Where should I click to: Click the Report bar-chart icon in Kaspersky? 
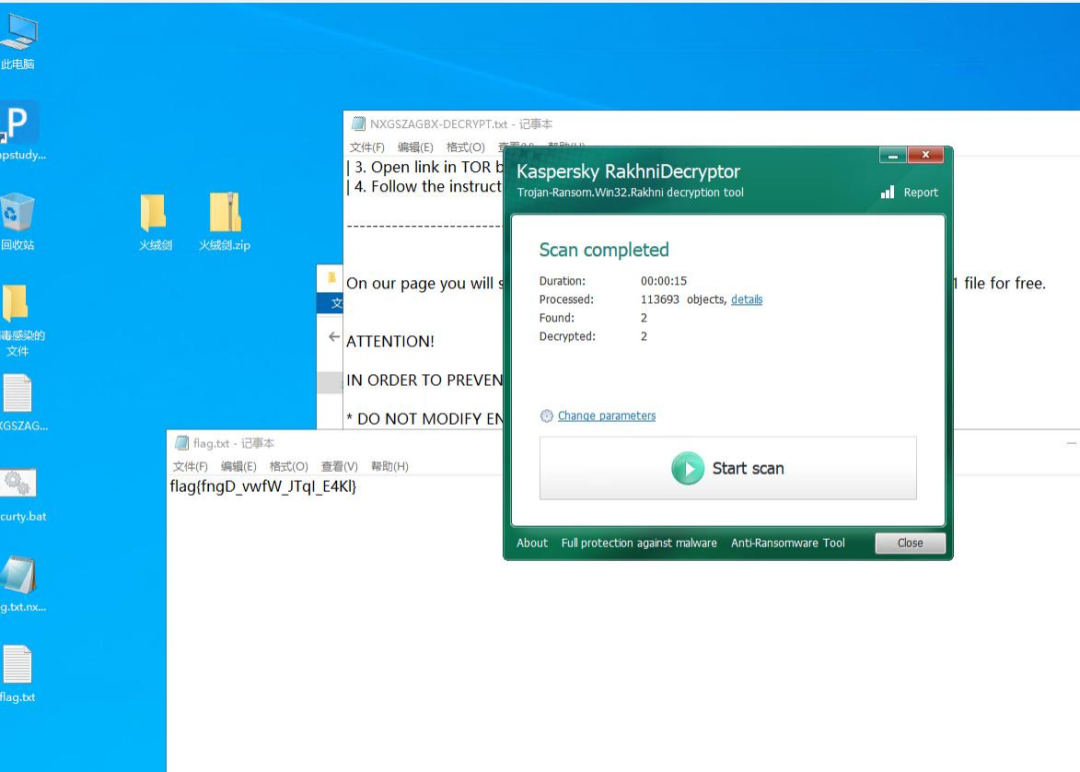(888, 192)
